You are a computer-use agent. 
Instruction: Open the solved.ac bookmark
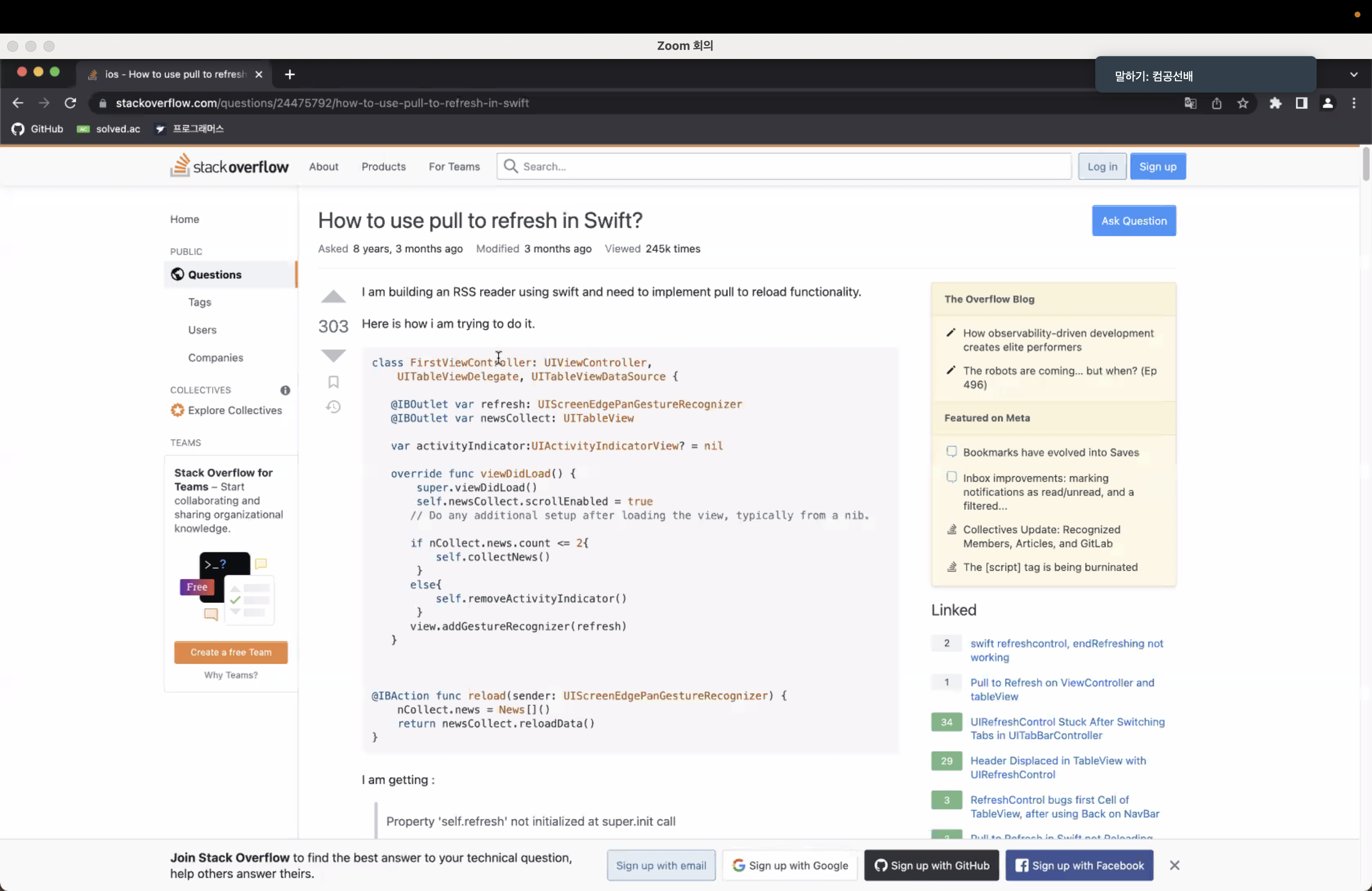tap(108, 128)
